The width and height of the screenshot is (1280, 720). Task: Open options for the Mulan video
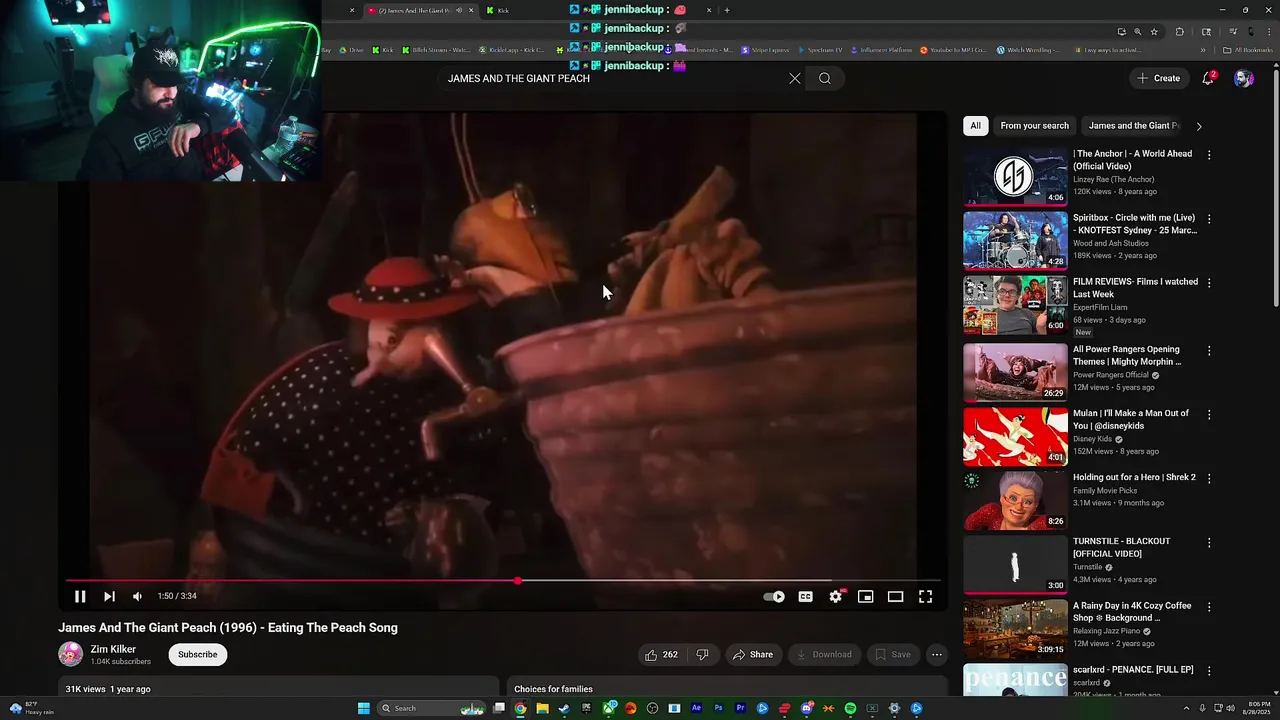(x=1209, y=415)
